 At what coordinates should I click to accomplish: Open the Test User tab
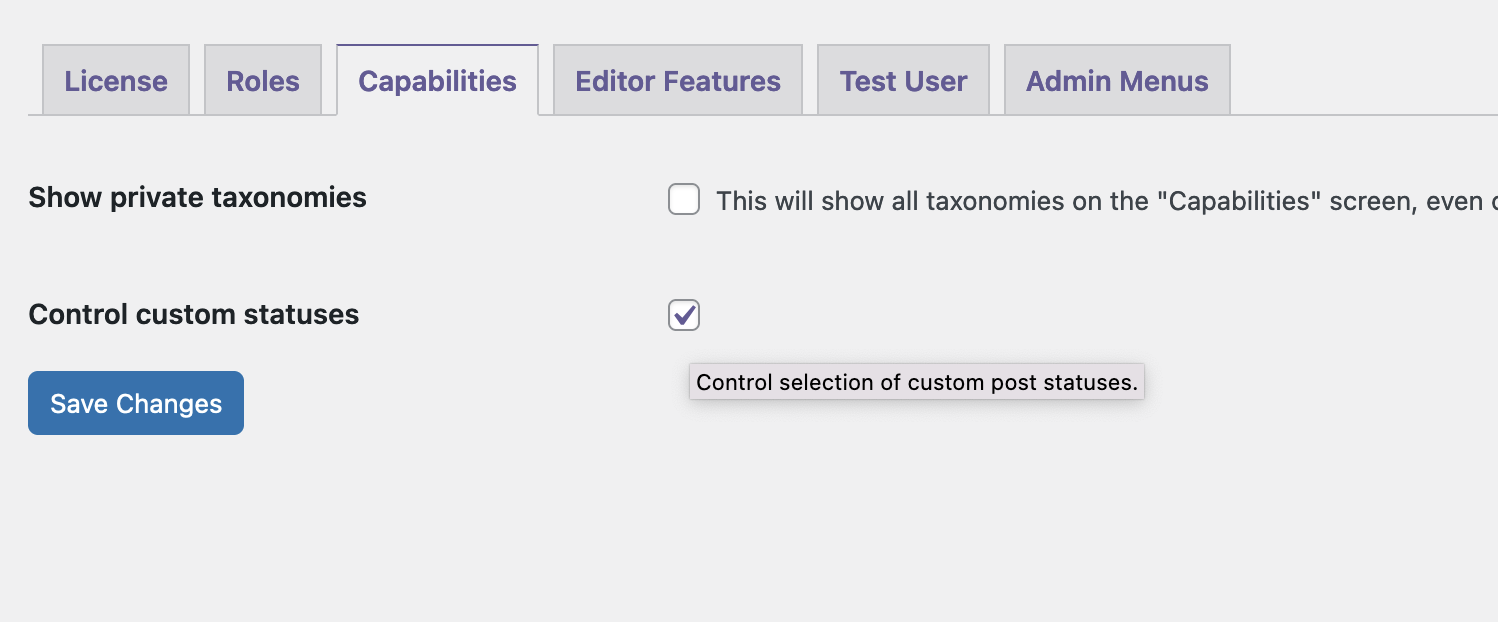[902, 80]
